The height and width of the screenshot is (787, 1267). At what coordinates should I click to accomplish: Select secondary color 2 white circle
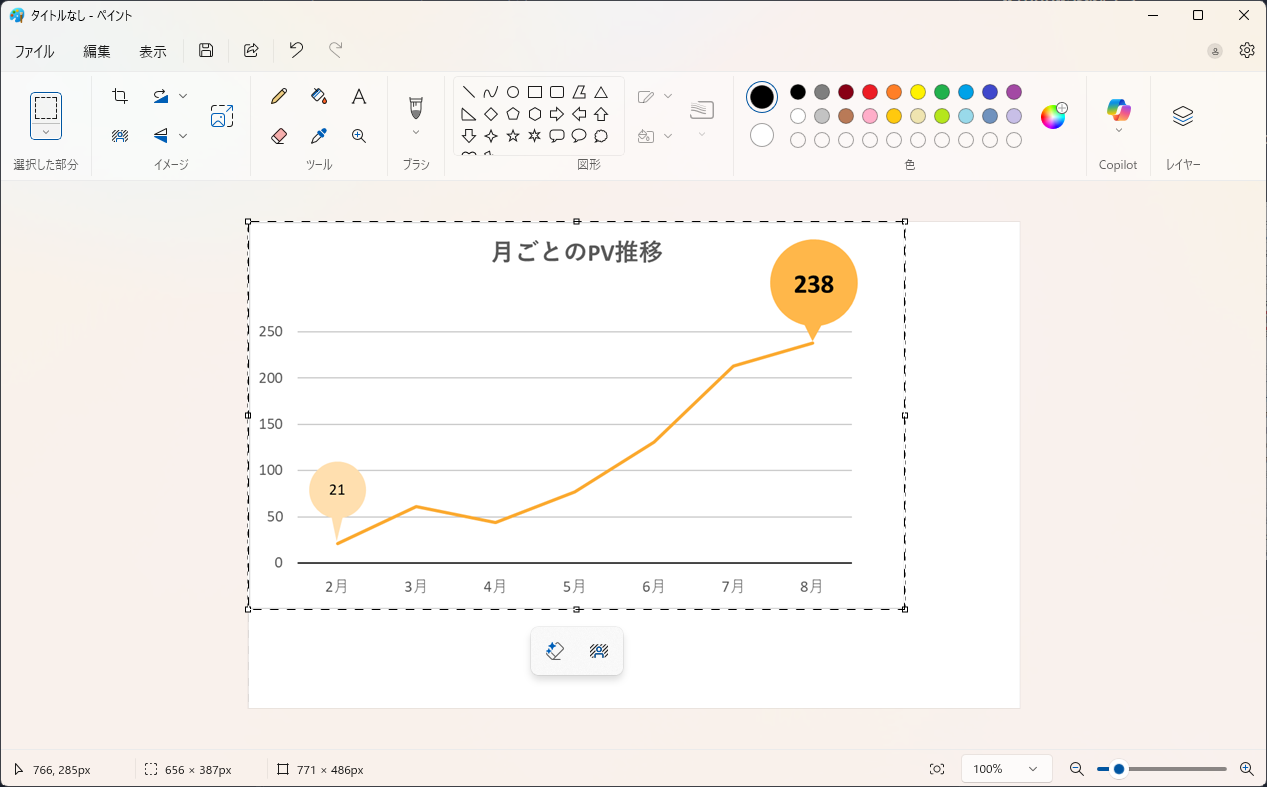click(762, 135)
